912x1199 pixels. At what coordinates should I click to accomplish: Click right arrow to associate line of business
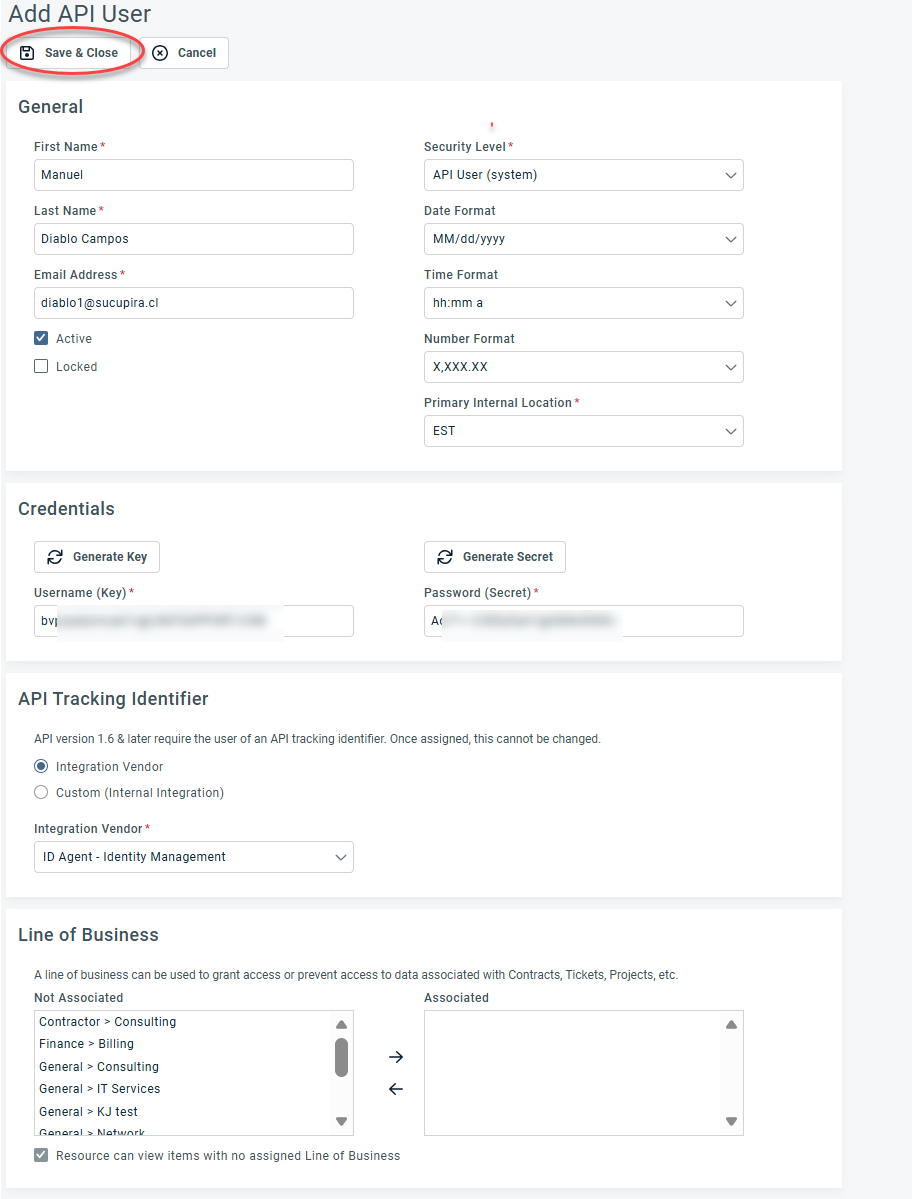pyautogui.click(x=396, y=1057)
